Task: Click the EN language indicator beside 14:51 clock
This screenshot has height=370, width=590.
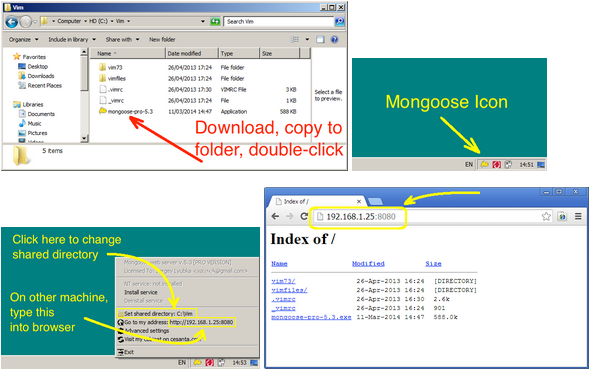Action: tap(468, 164)
